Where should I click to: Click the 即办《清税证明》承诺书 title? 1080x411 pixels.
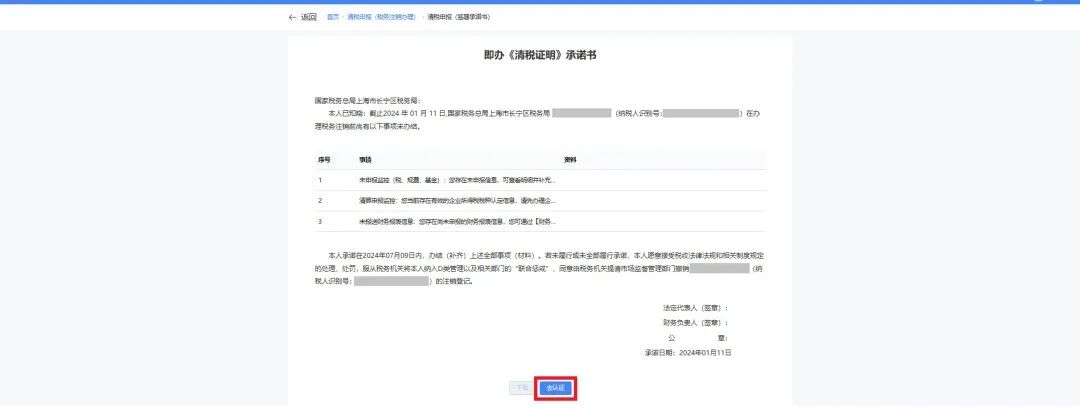pyautogui.click(x=540, y=55)
